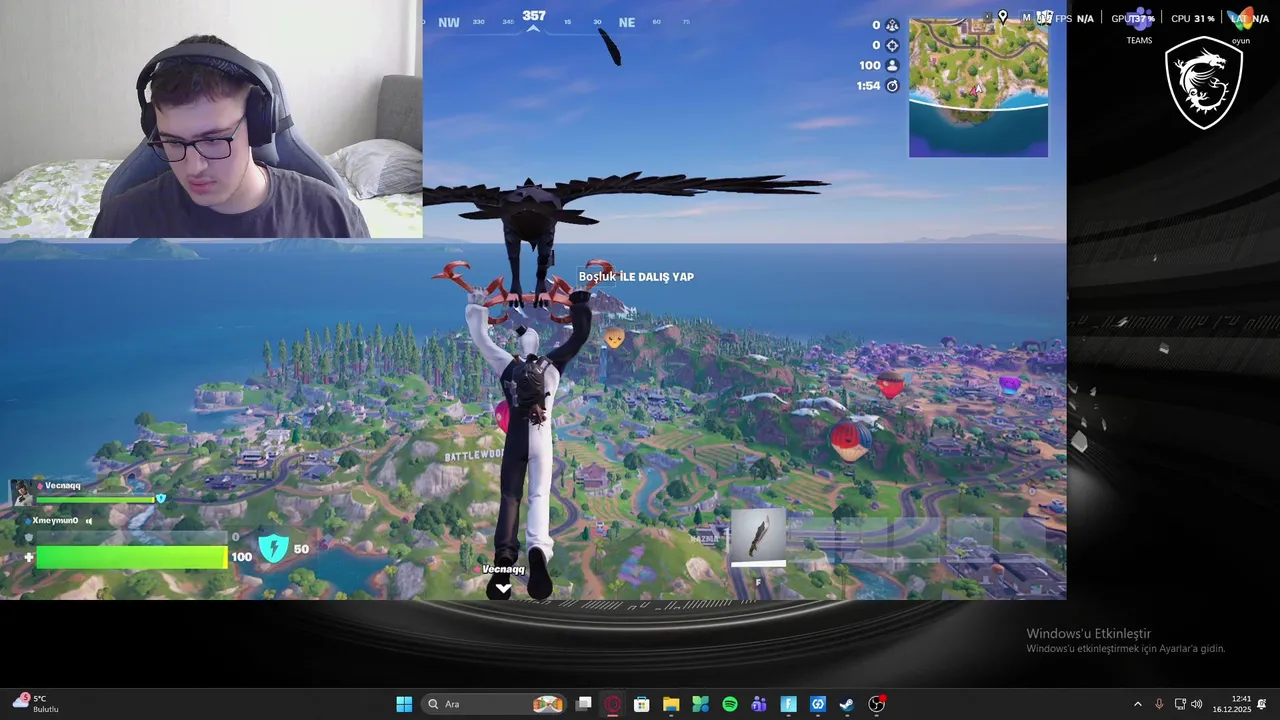This screenshot has height=720, width=1280.
Task: Click the microphone tray icon
Action: click(x=1159, y=704)
